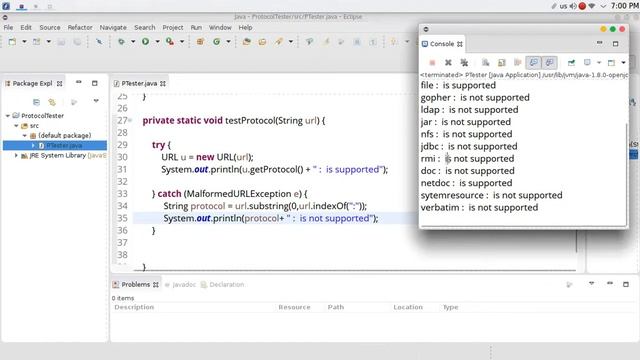Open the Run menu
The width and height of the screenshot is (640, 360).
tap(196, 27)
